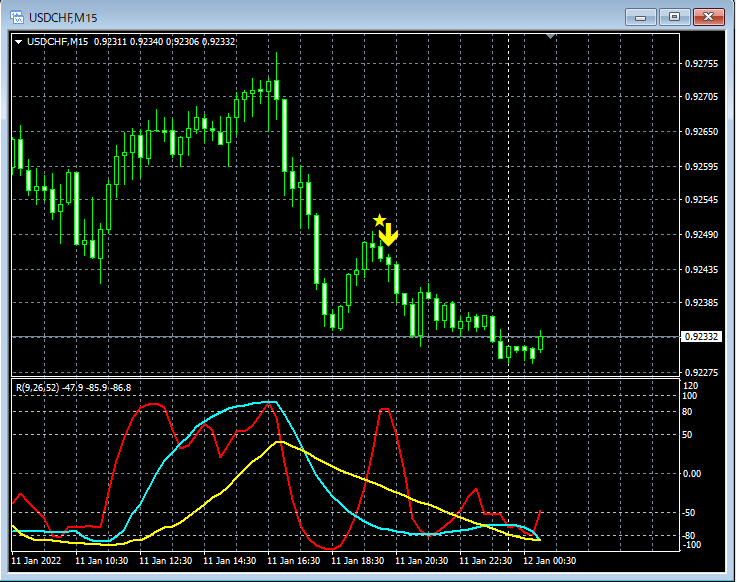Click the 11 Jan 10:30 time label
This screenshot has width=737, height=582.
click(102, 560)
